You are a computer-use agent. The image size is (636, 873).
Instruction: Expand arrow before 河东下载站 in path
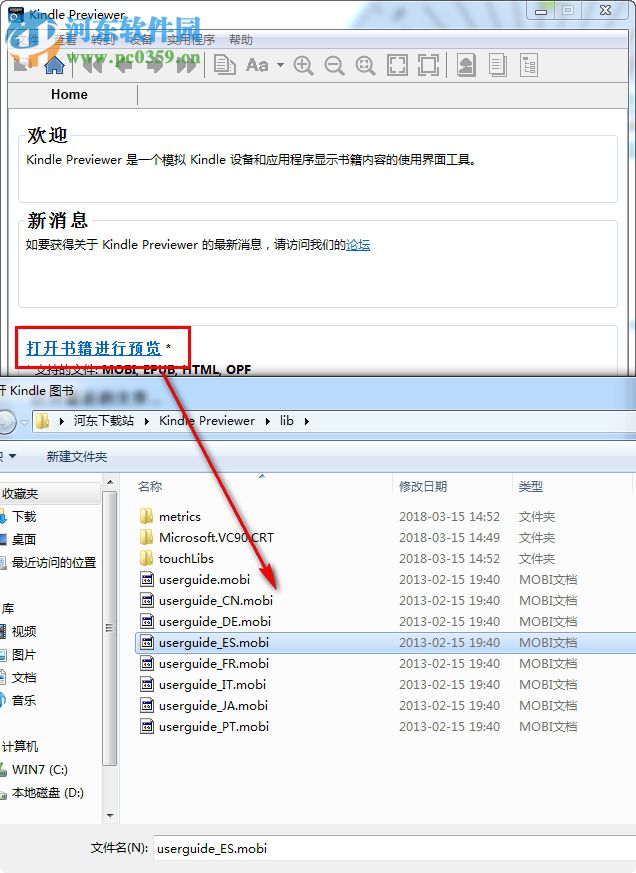pyautogui.click(x=62, y=421)
